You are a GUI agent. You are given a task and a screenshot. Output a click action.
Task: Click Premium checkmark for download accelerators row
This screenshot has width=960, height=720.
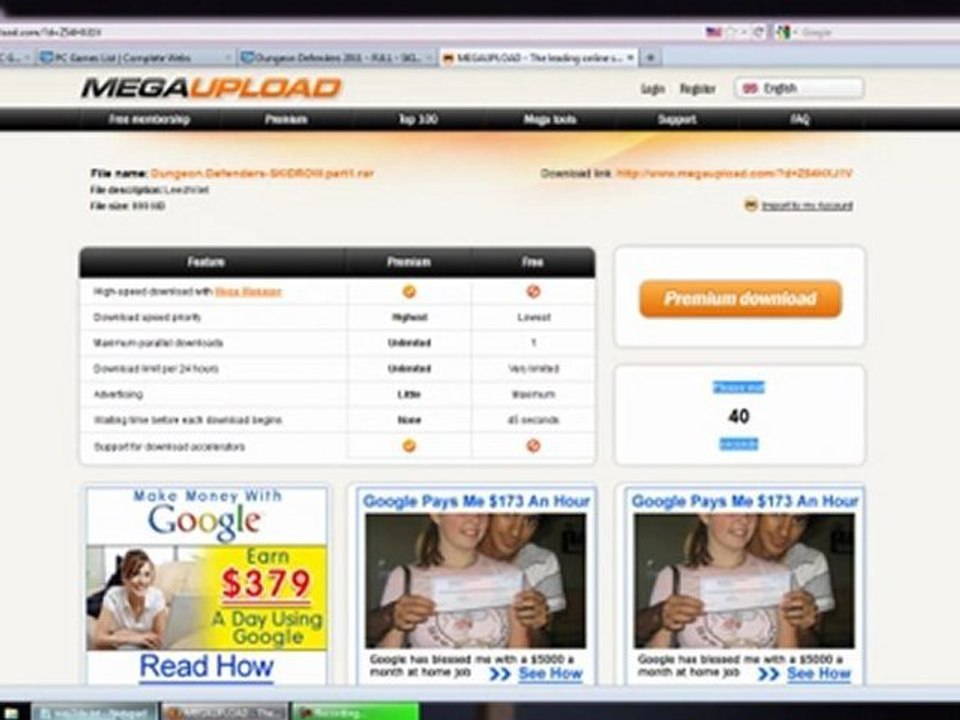point(409,446)
